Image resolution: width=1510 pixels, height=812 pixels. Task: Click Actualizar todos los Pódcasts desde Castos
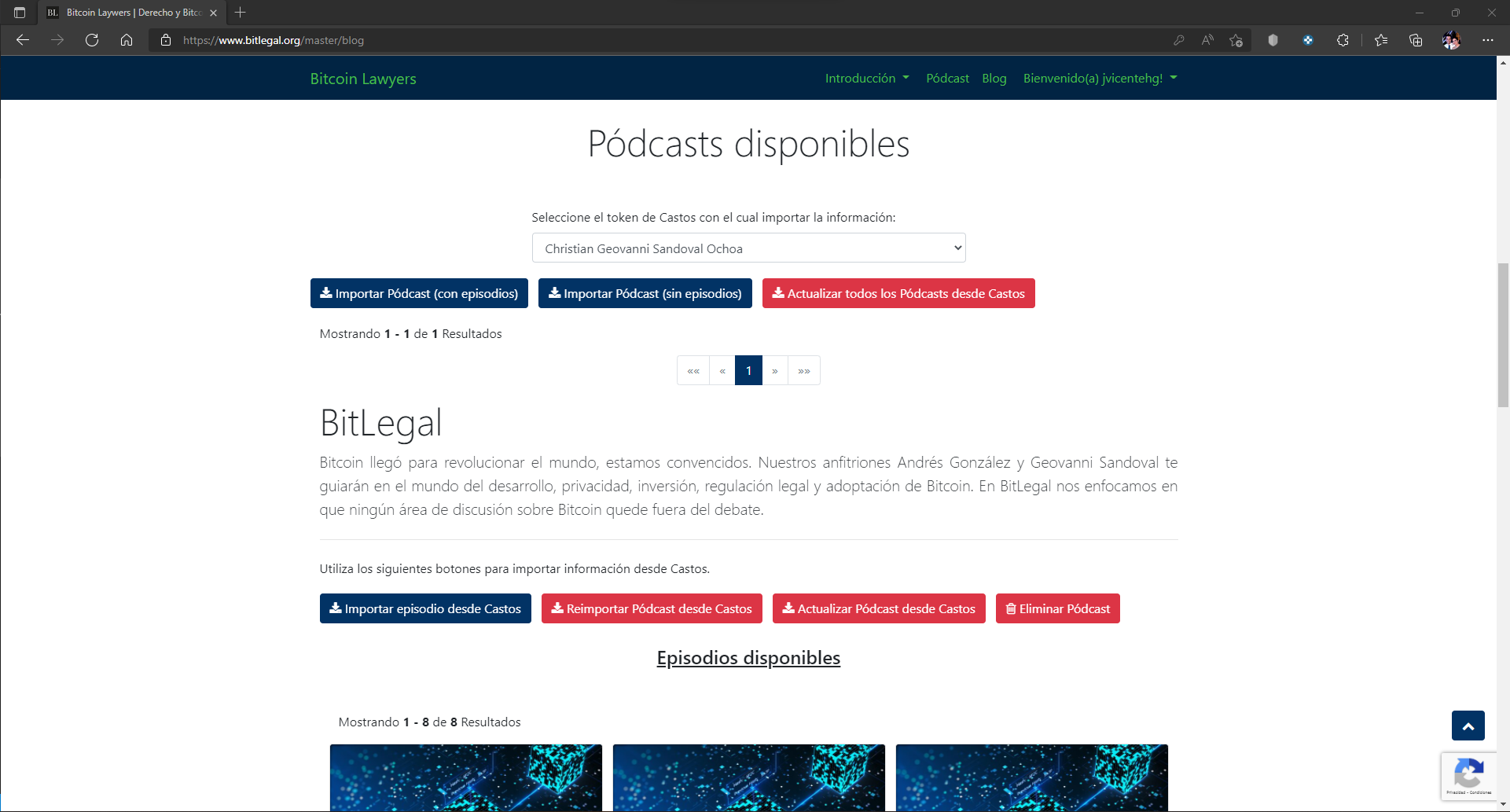(x=898, y=293)
